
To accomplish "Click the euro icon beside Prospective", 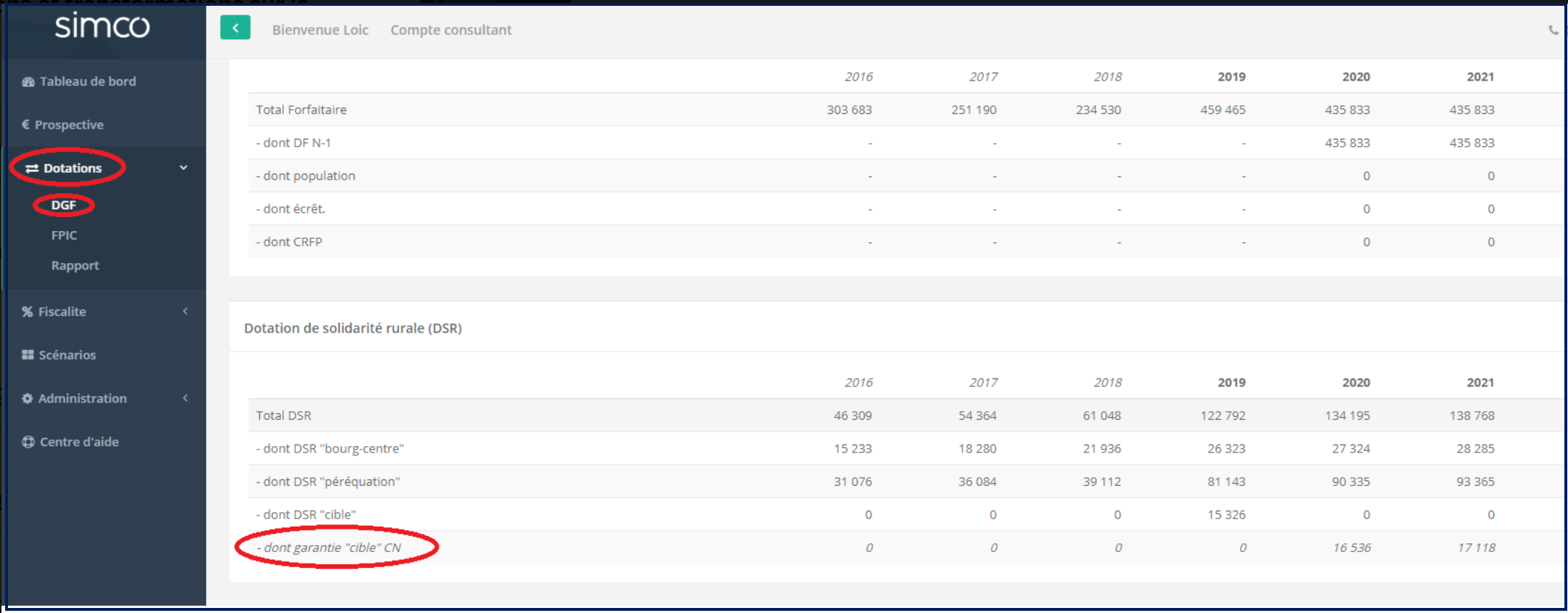I will click(x=26, y=124).
